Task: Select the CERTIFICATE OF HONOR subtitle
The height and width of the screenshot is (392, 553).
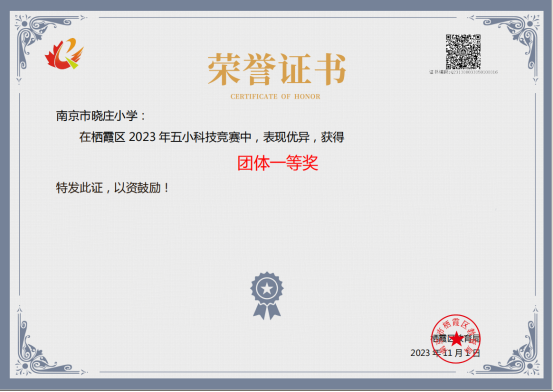Action: 275,96
